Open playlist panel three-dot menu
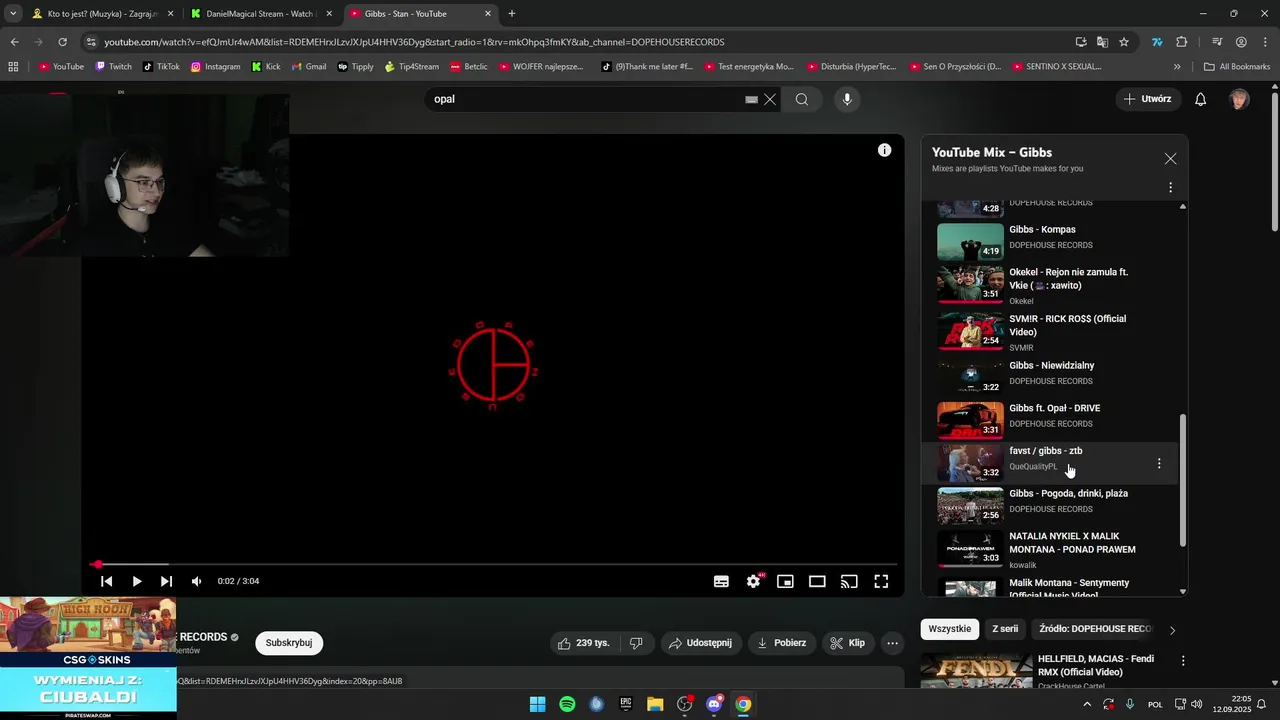Screen dimensions: 1280x720 (1170, 187)
